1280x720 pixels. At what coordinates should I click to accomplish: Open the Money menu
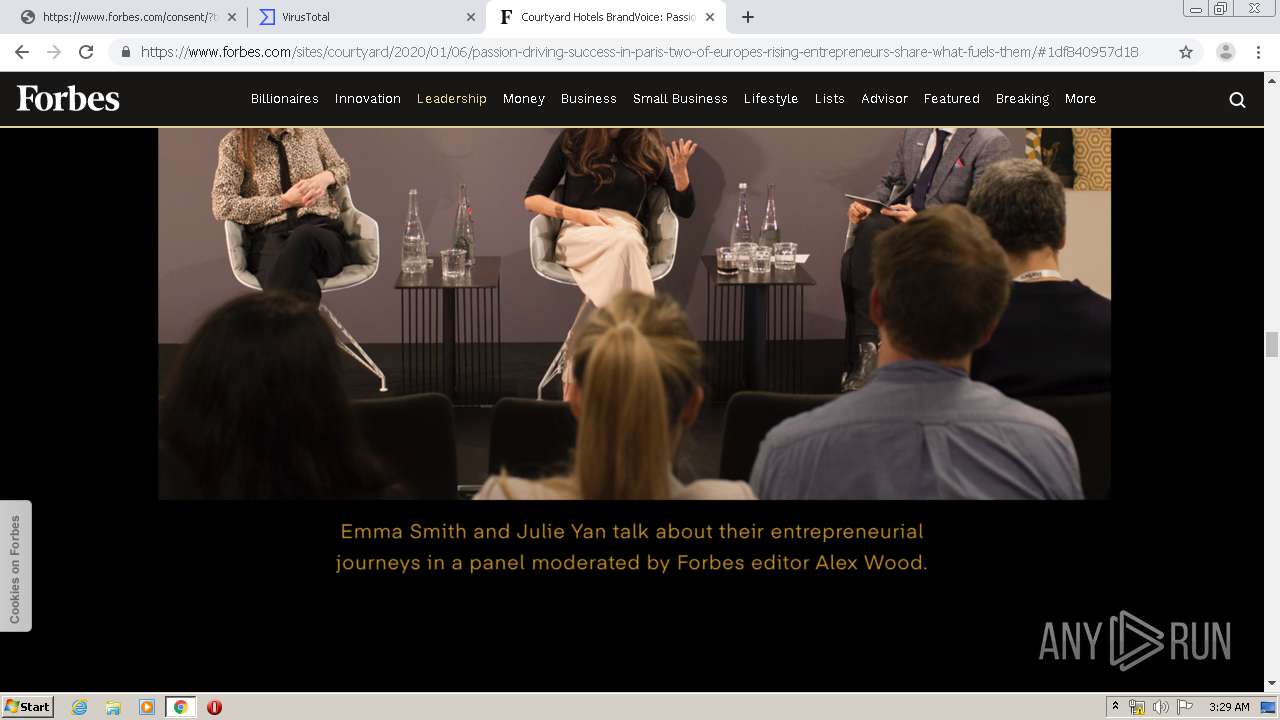pyautogui.click(x=524, y=99)
